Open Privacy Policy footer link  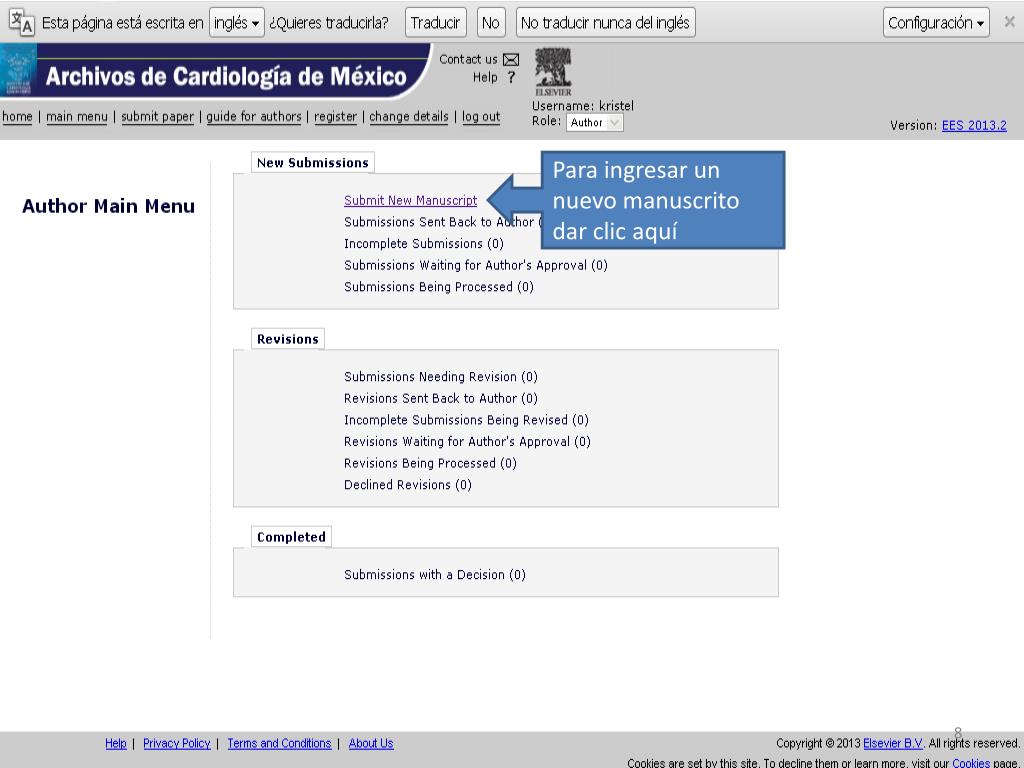pos(177,744)
